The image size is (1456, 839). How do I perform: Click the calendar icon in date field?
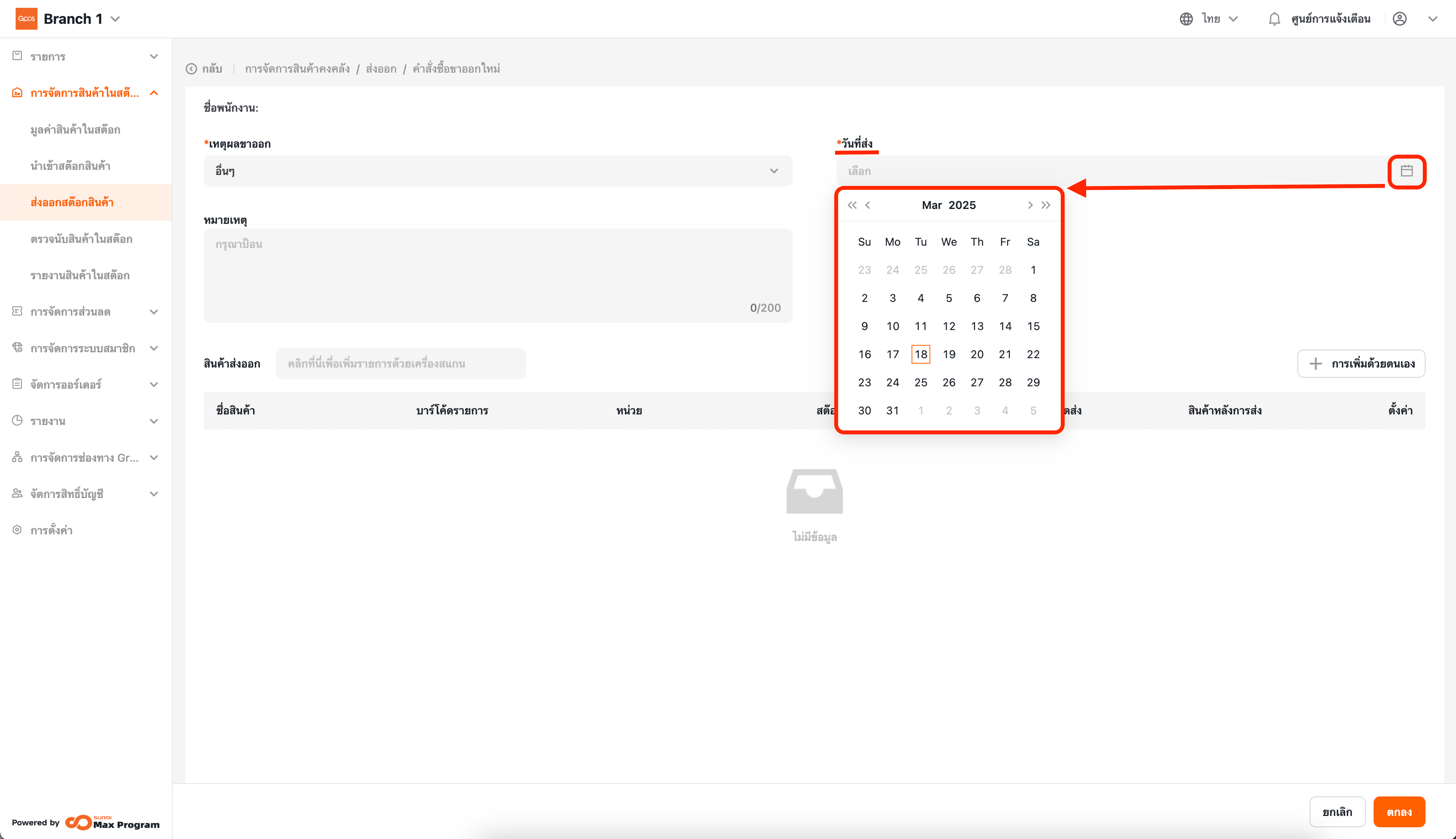pyautogui.click(x=1406, y=171)
